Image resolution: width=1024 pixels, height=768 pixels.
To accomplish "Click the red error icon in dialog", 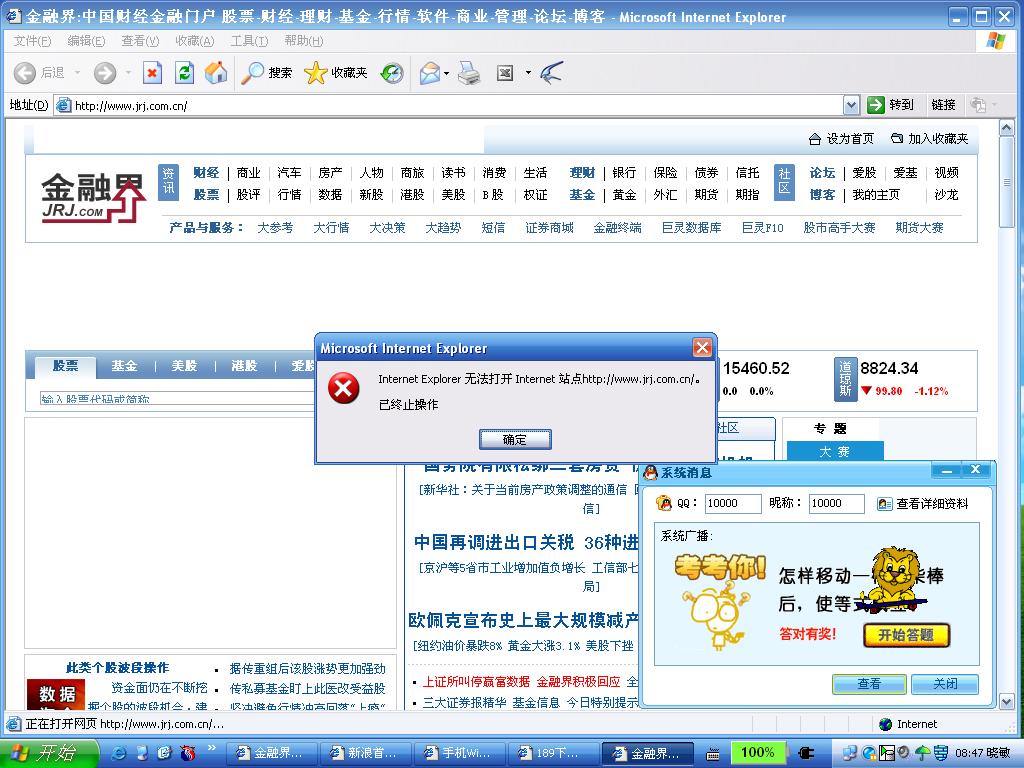I will (344, 388).
